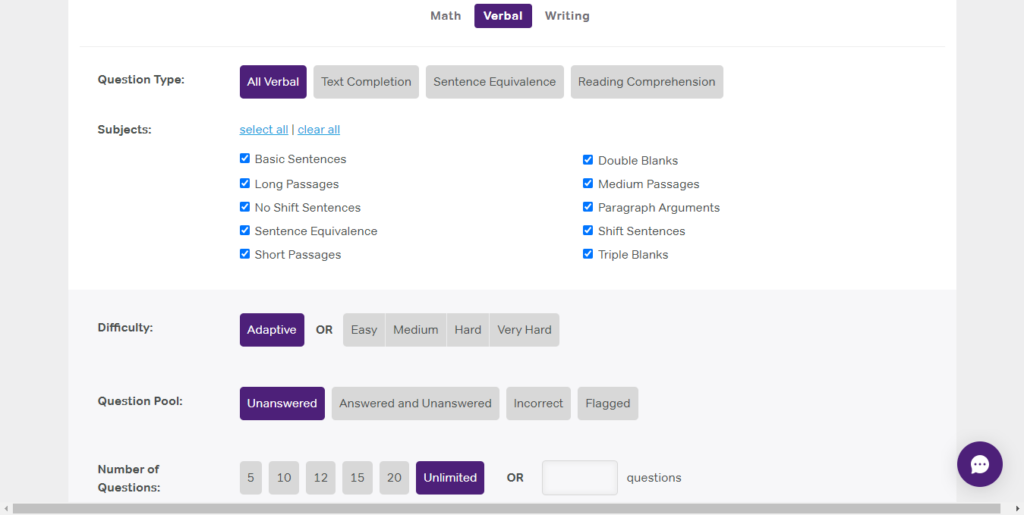Select the Verbal tab
1024x515 pixels.
point(503,16)
